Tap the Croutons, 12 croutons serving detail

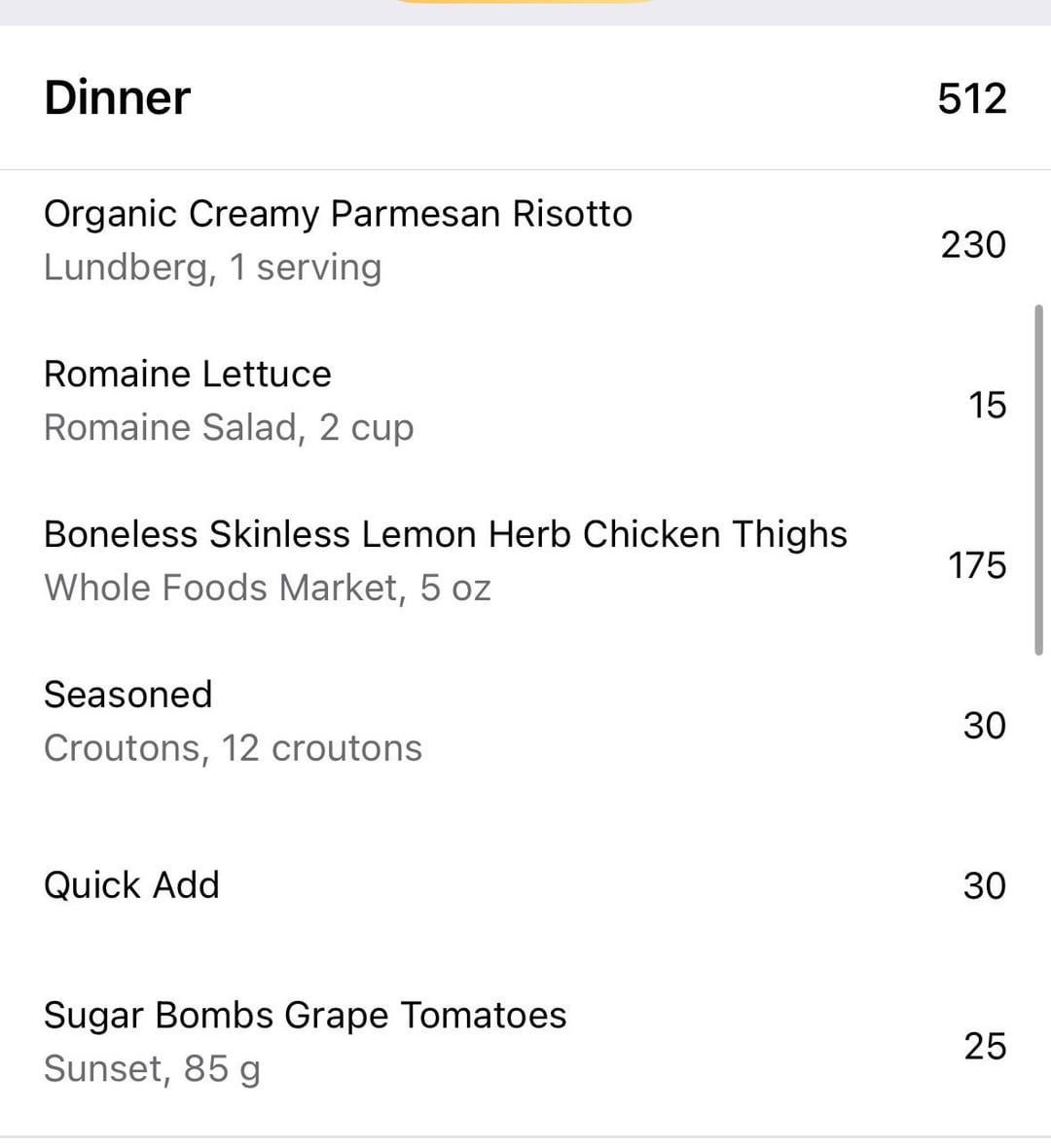coord(233,748)
